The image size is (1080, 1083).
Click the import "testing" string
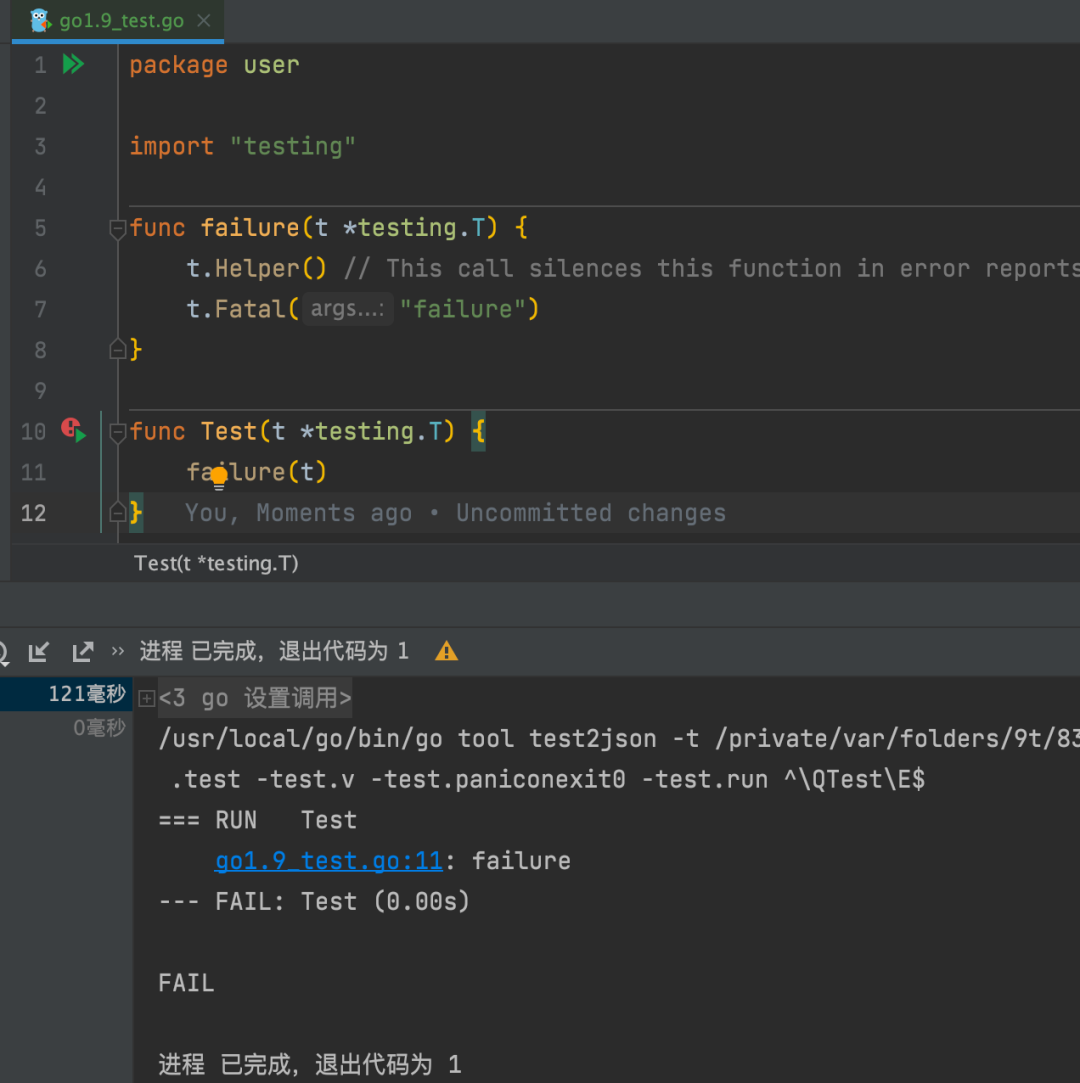[x=293, y=146]
